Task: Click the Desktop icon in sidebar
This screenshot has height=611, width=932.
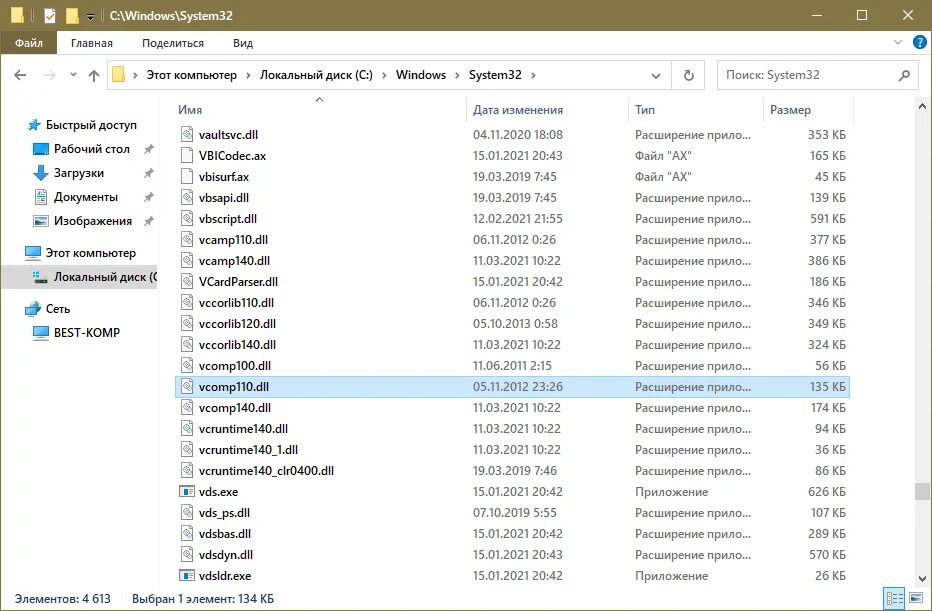Action: click(40, 149)
